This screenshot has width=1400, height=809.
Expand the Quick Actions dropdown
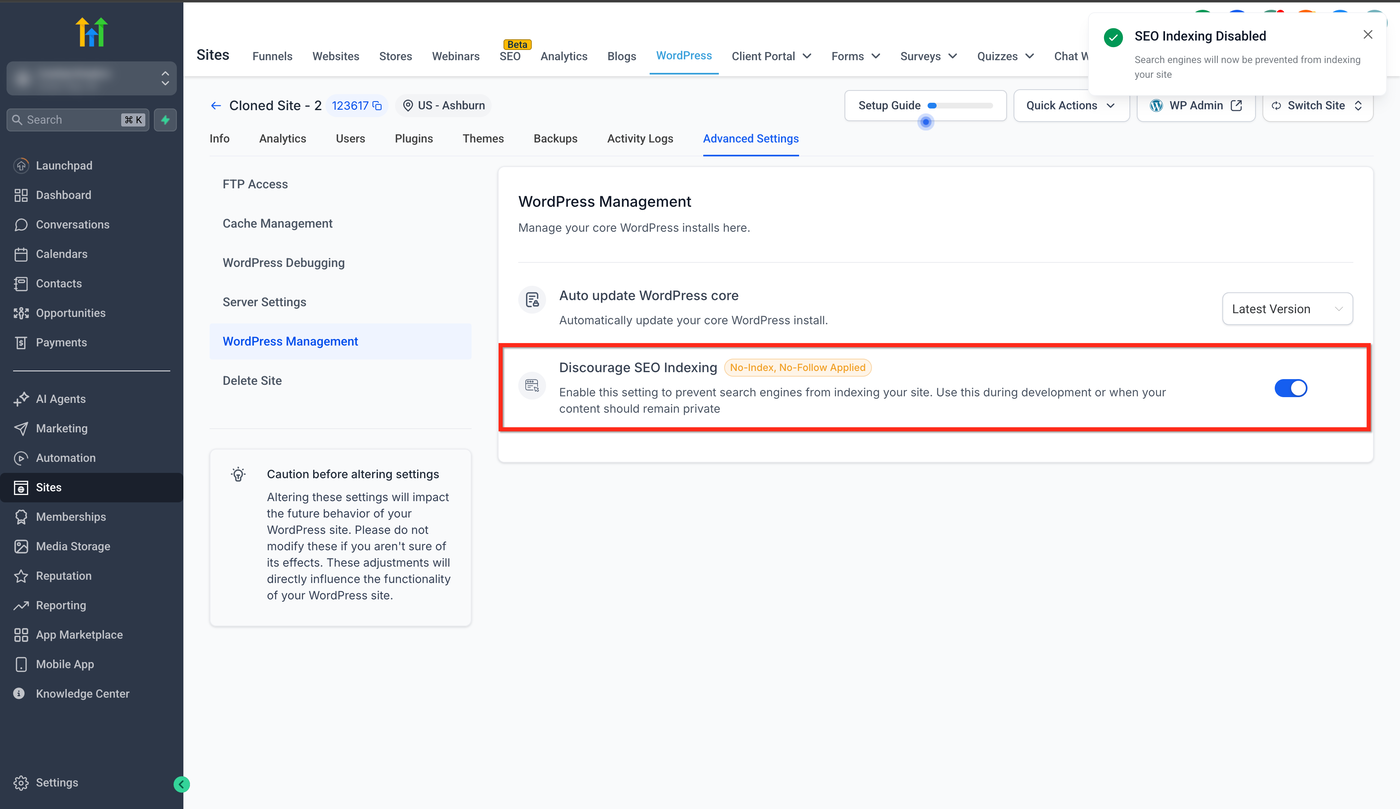(x=1071, y=105)
